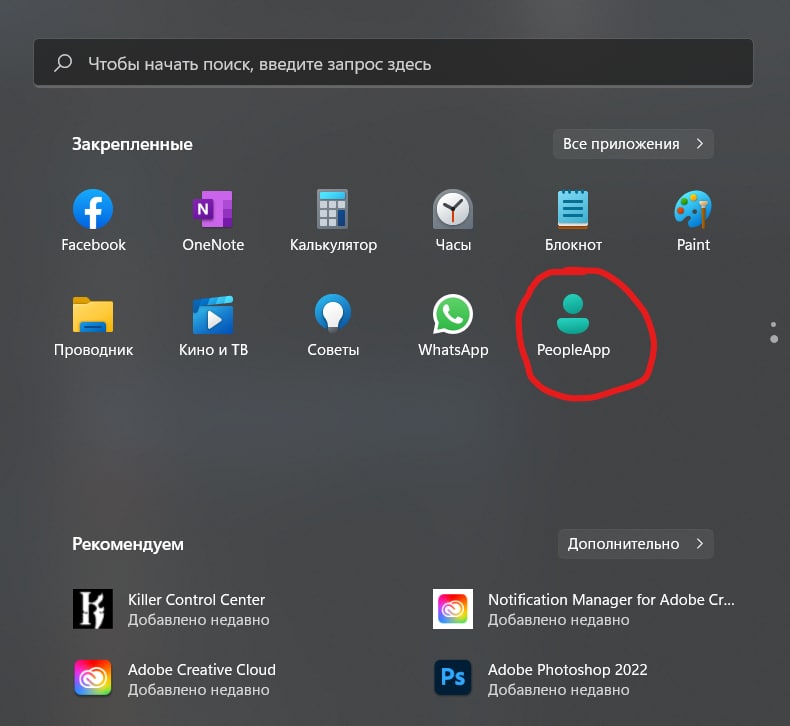
Task: Click the "Adobe Creative Cloud" text
Action: point(202,670)
